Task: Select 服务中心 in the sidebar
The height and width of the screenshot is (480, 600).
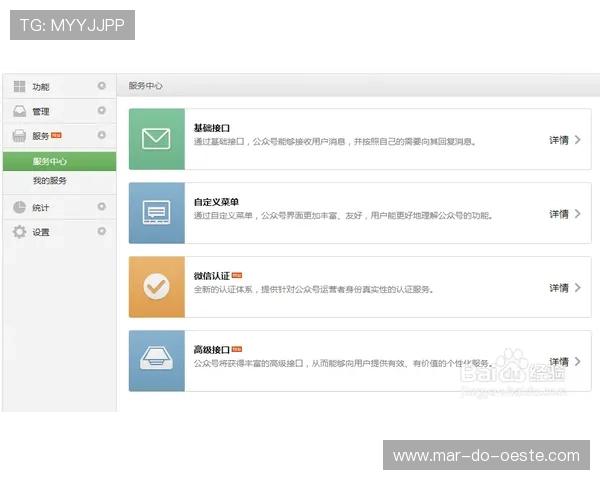Action: 59,161
